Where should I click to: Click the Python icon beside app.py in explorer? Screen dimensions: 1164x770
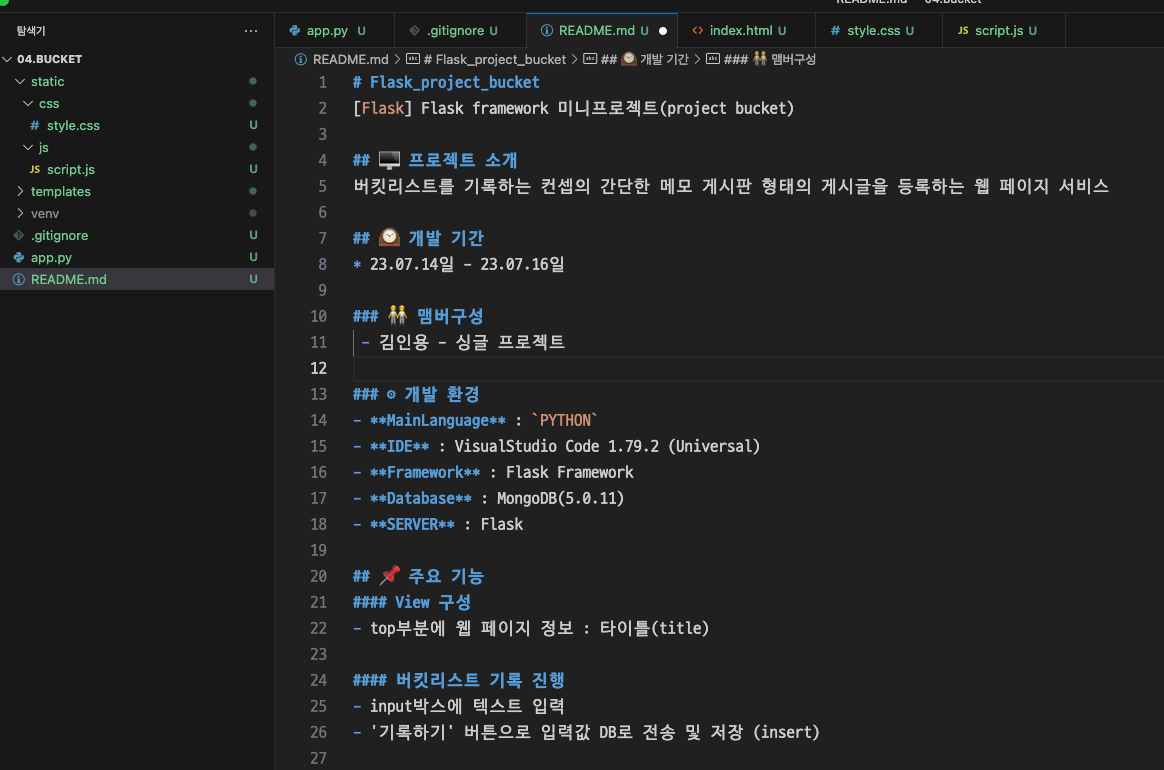pyautogui.click(x=19, y=258)
